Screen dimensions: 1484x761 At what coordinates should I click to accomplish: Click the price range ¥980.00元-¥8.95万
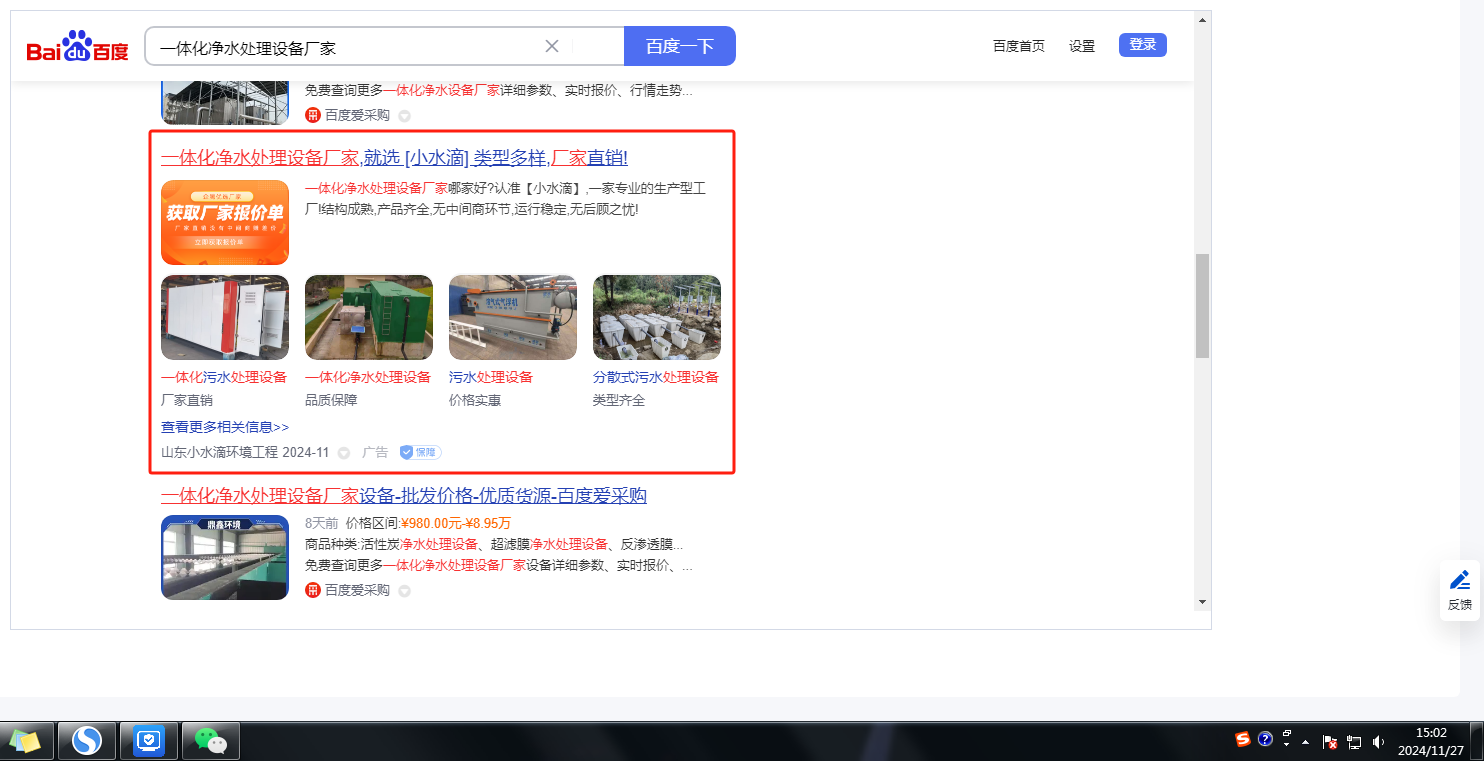(455, 523)
